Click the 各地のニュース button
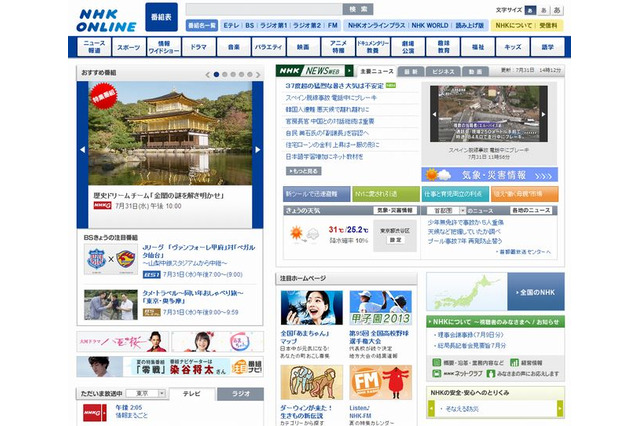Screen dimensions: 640x426 tap(531, 211)
